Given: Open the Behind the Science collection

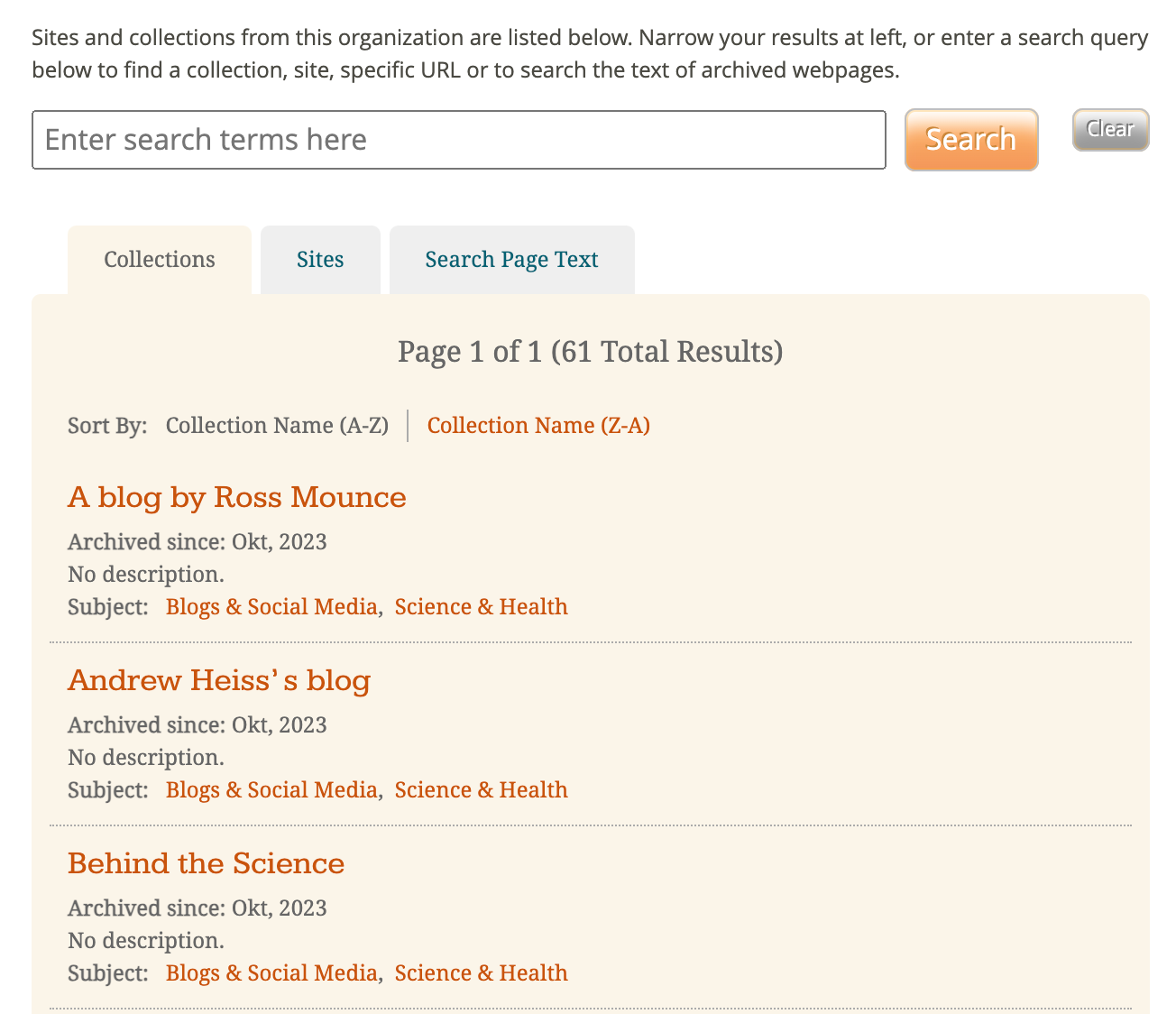Looking at the screenshot, I should coord(206,864).
